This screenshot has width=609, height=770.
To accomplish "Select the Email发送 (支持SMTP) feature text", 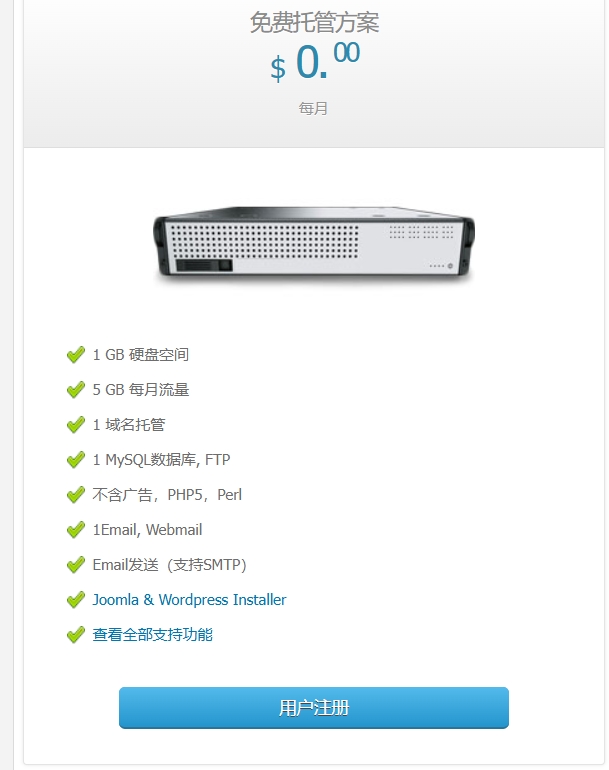I will click(x=169, y=565).
